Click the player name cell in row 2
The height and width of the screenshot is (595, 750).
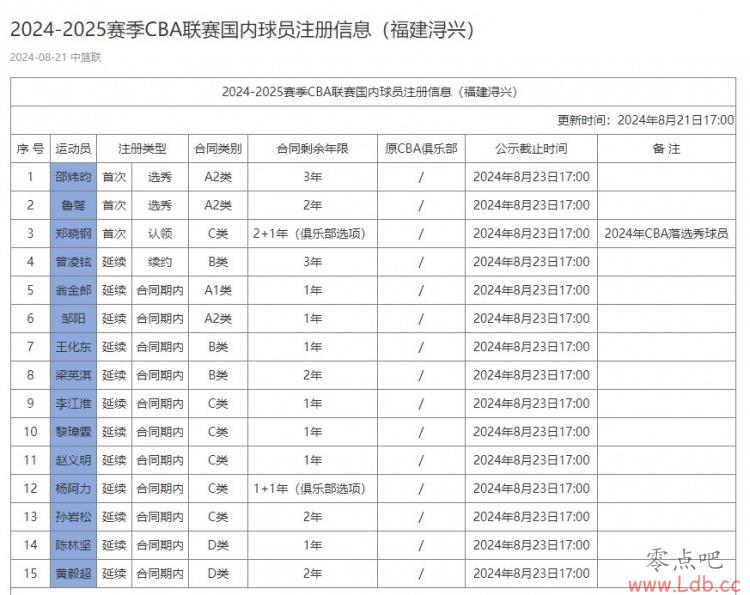[73, 205]
